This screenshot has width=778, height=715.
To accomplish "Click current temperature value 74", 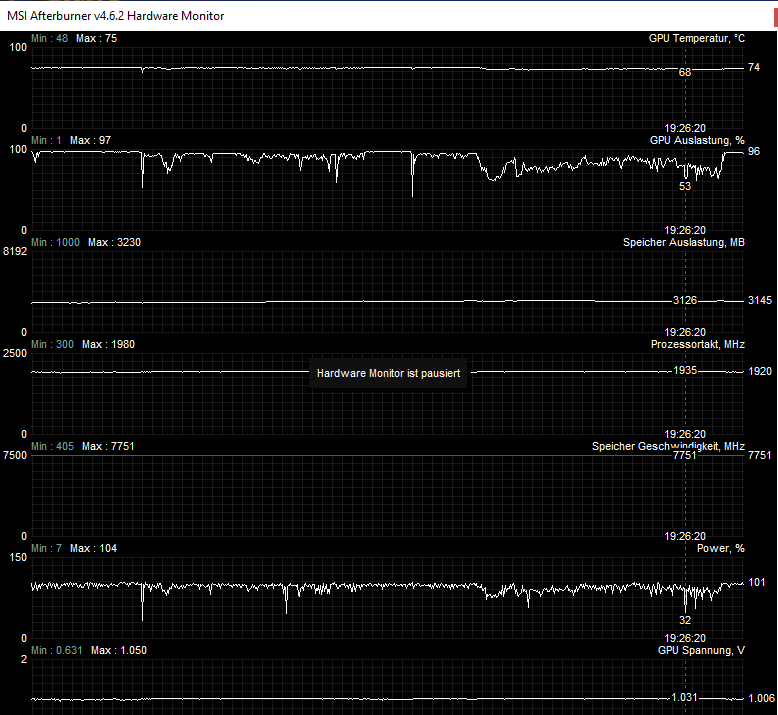I will 754,67.
